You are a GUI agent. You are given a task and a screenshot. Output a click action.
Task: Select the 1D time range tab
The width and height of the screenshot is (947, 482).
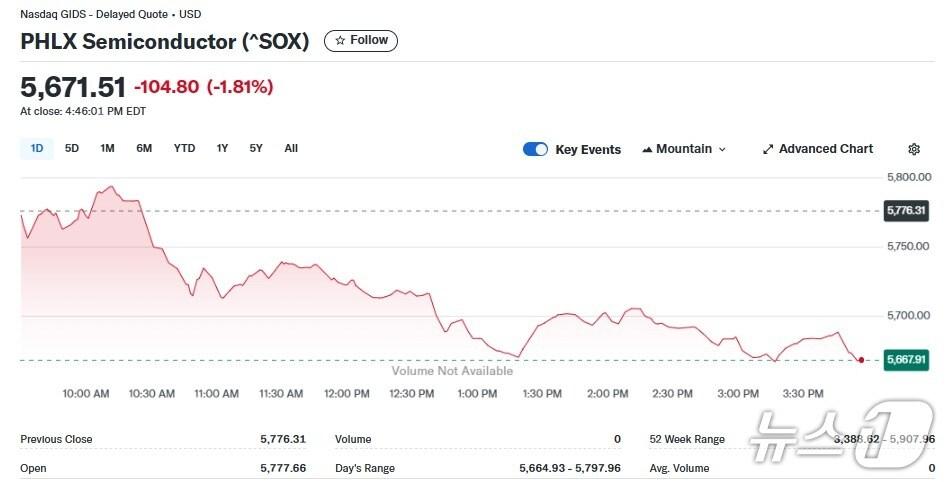(37, 148)
